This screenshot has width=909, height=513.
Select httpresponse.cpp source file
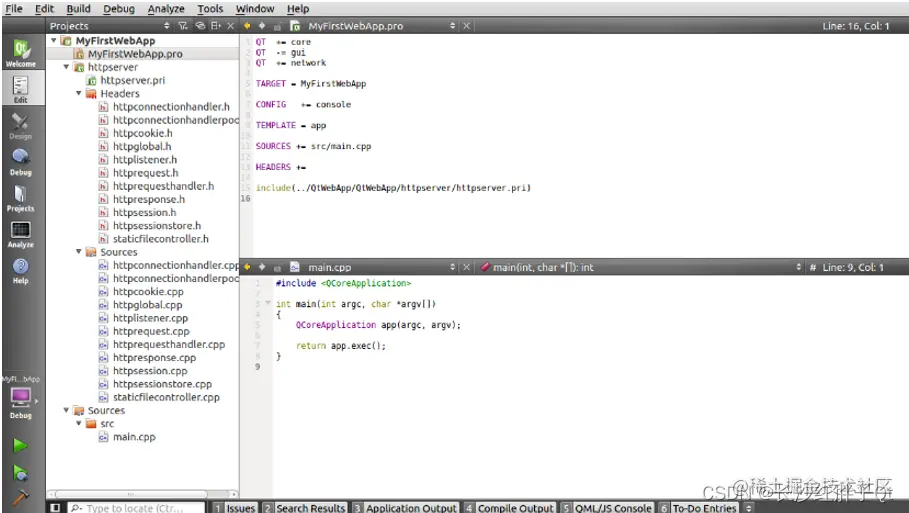[x=154, y=358]
